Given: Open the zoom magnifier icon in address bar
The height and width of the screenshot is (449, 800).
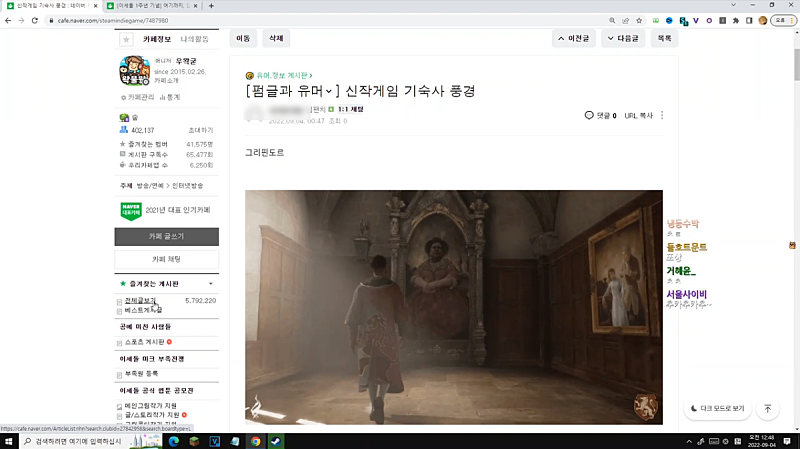Looking at the screenshot, I should (612, 20).
